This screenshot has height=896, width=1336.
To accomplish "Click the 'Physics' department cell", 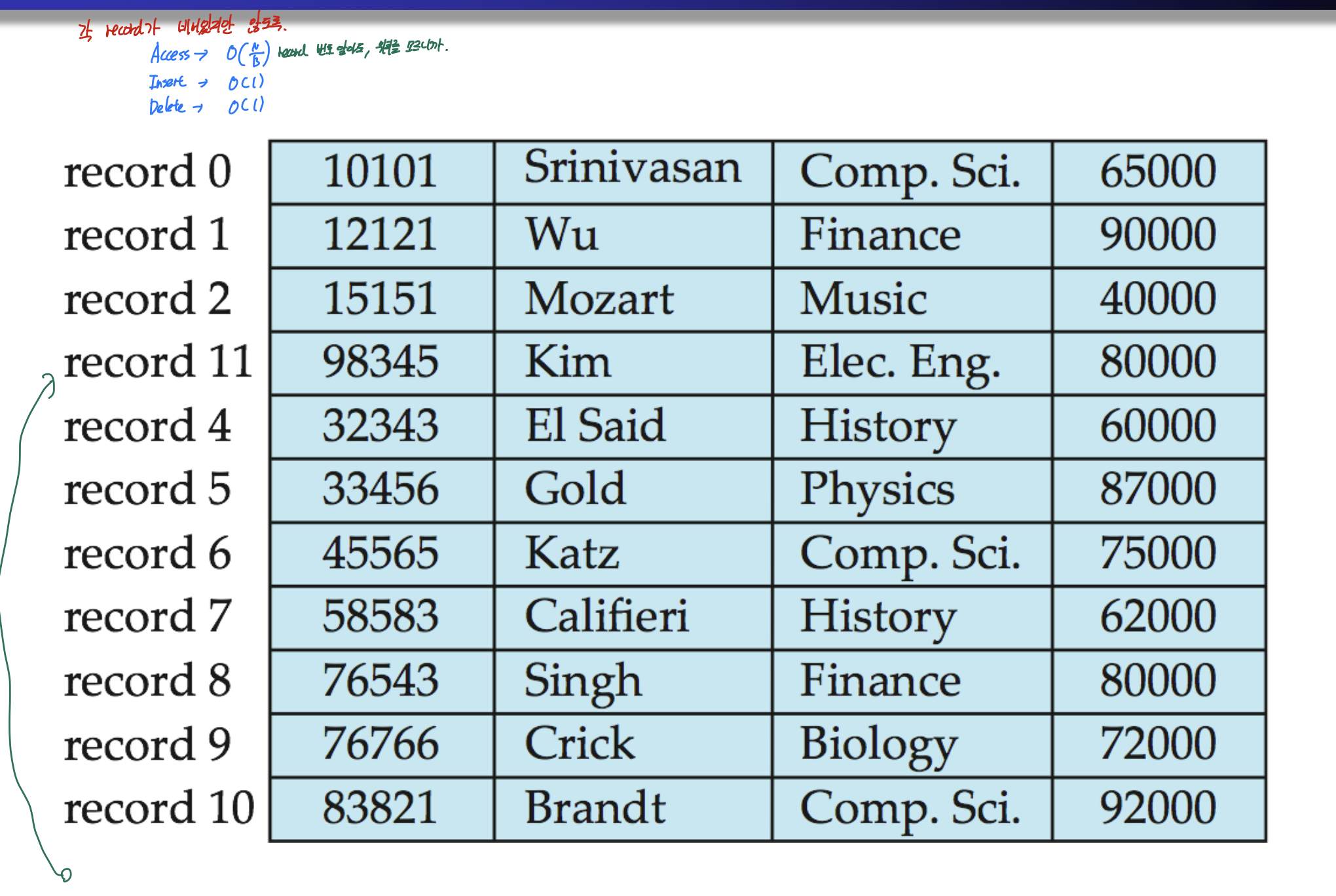I will [x=878, y=490].
